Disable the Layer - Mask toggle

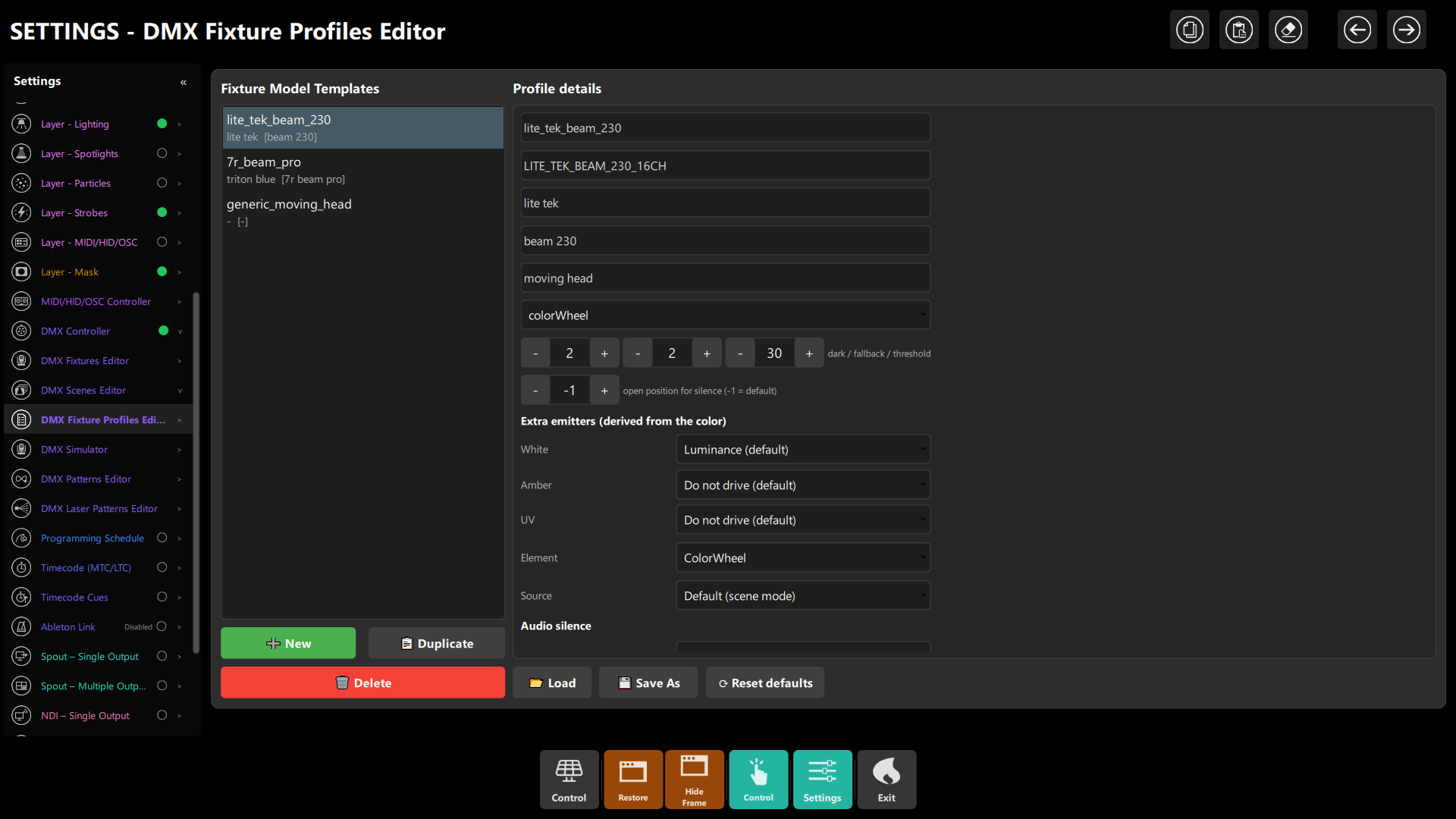click(162, 271)
